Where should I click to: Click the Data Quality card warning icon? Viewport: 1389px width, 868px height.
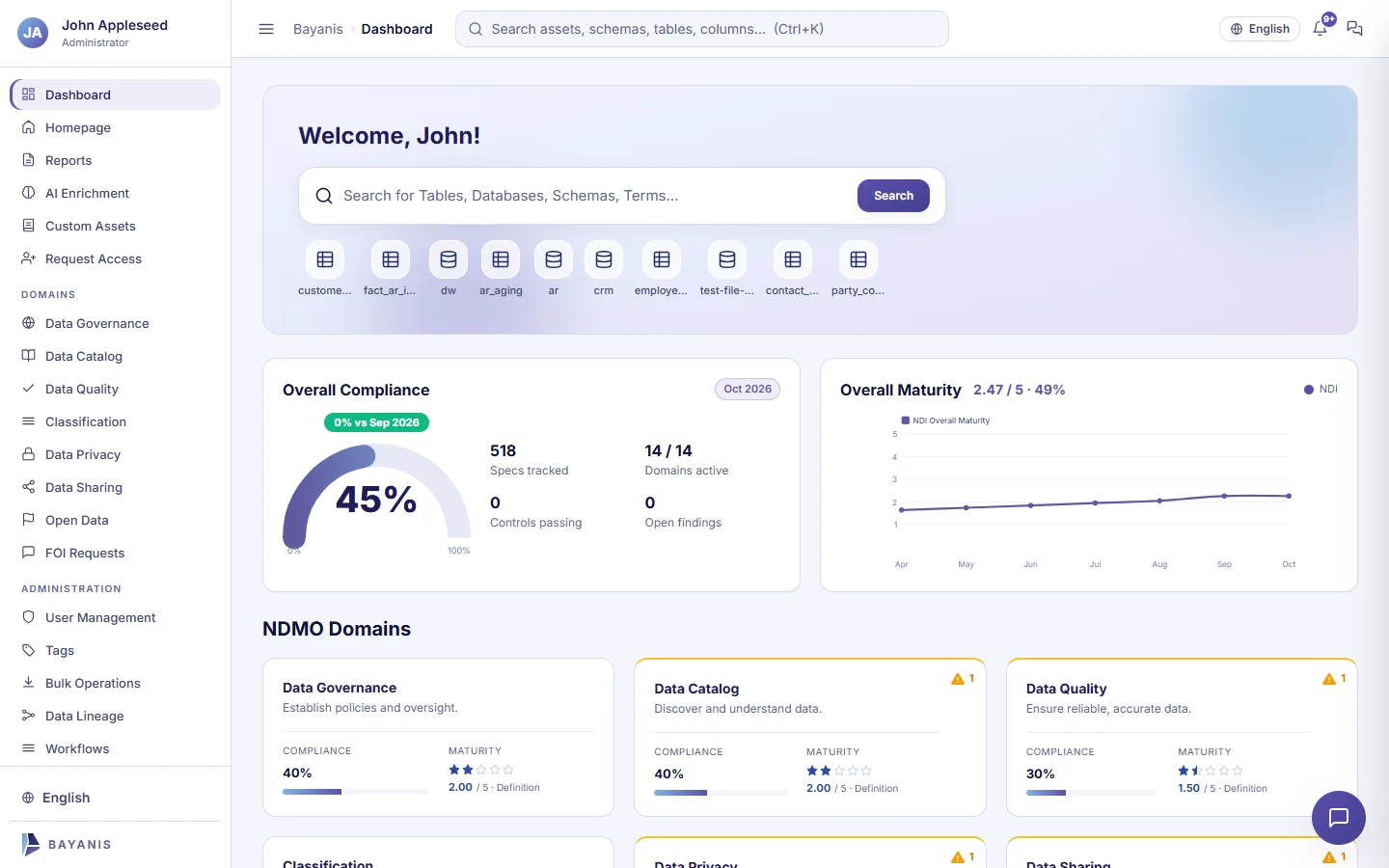point(1329,679)
